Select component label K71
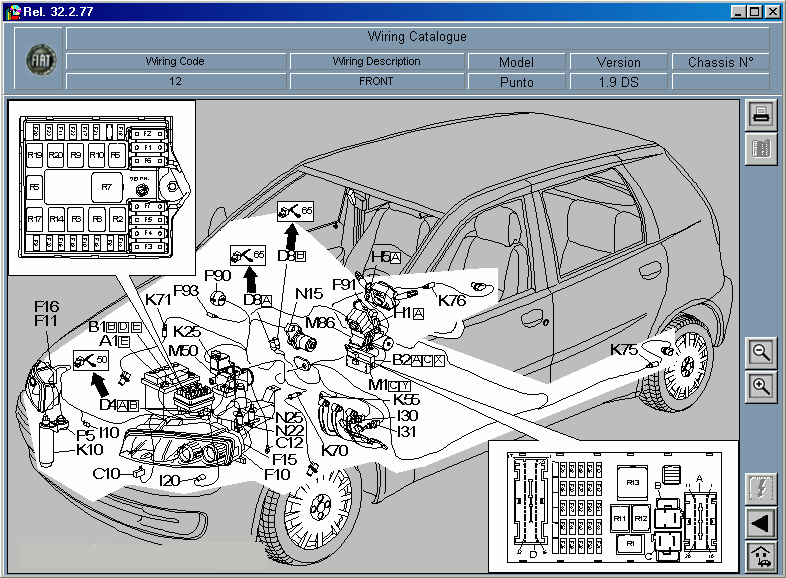Viewport: 786px width, 578px height. pyautogui.click(x=158, y=299)
